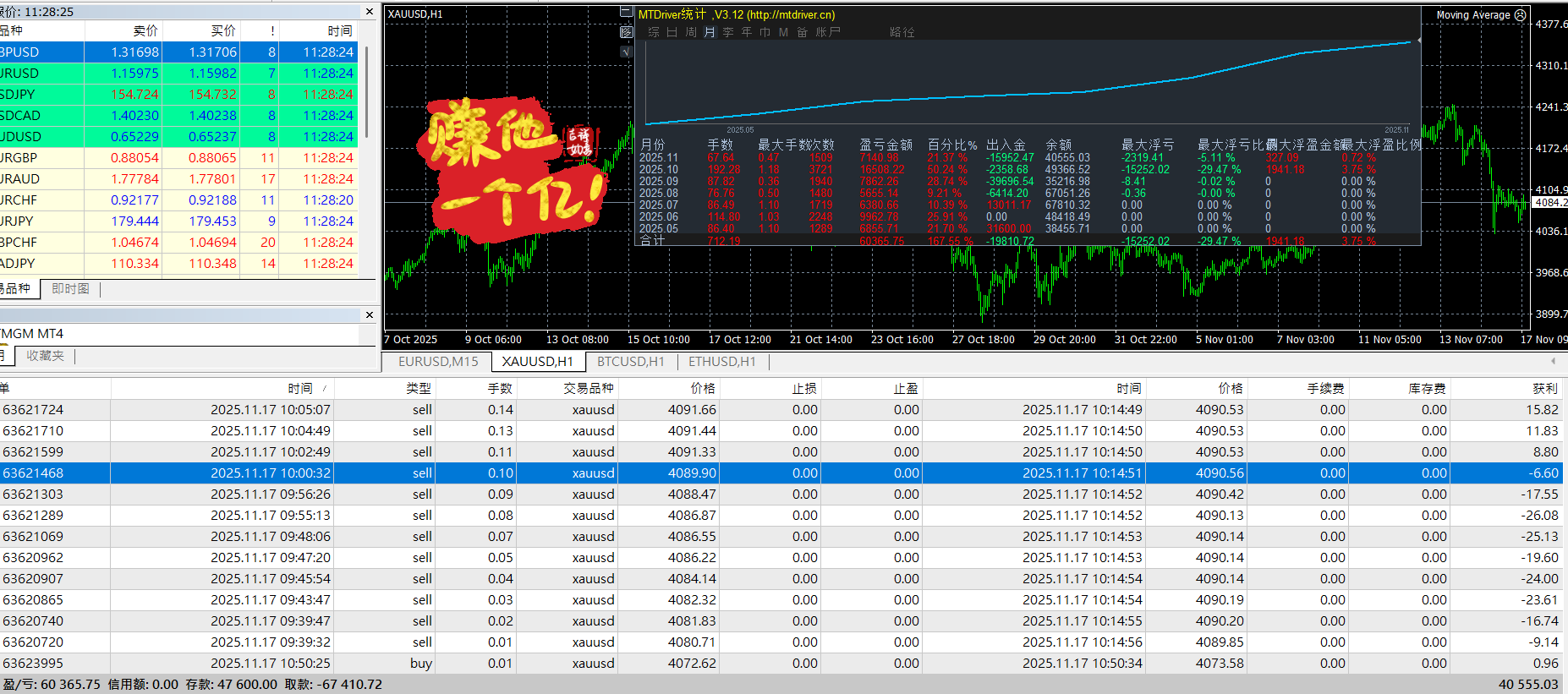
Task: Sort history by the 止盈 take profit header
Action: [871, 389]
